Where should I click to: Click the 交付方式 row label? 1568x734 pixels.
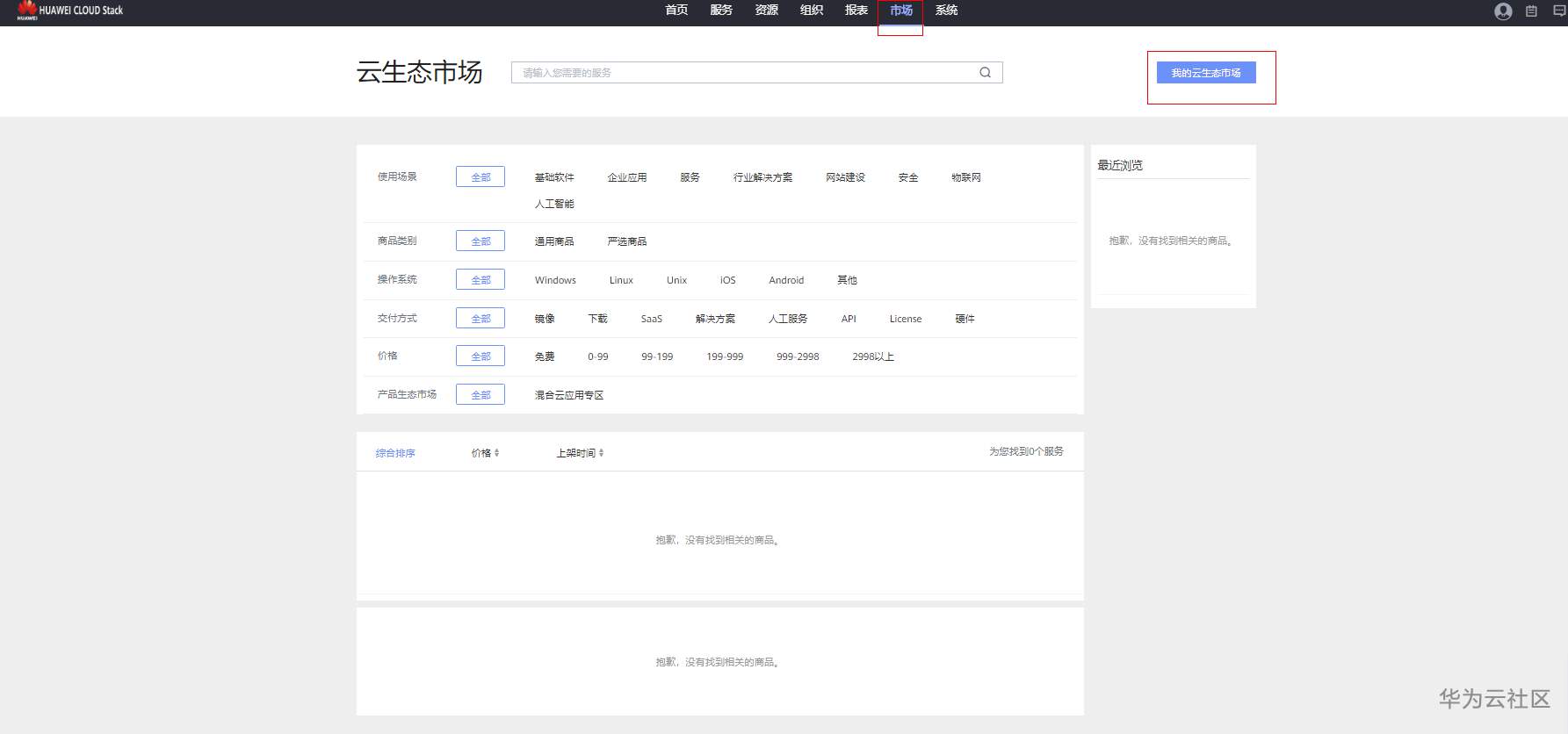(x=397, y=318)
